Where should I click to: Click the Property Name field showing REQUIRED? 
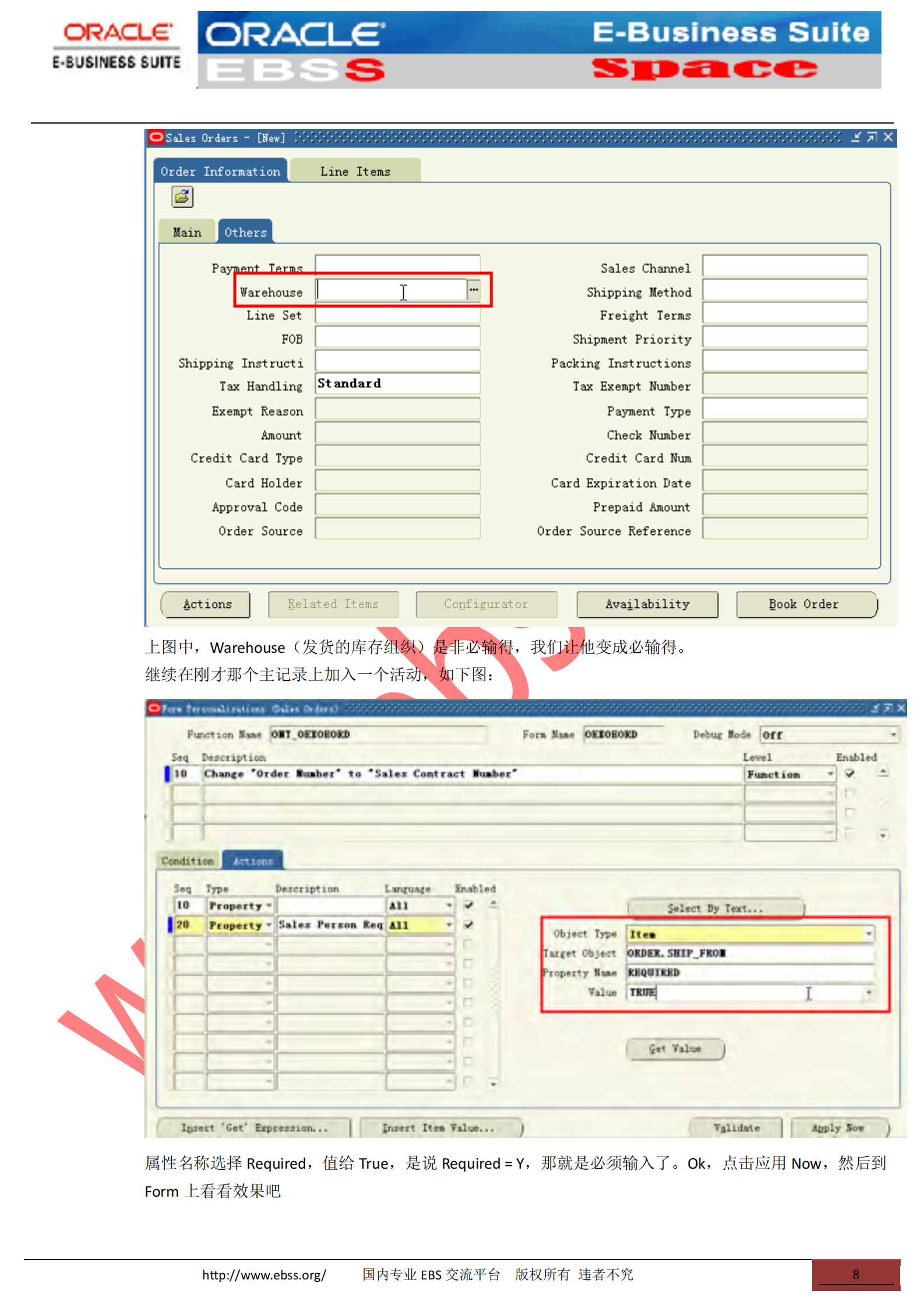click(750, 972)
